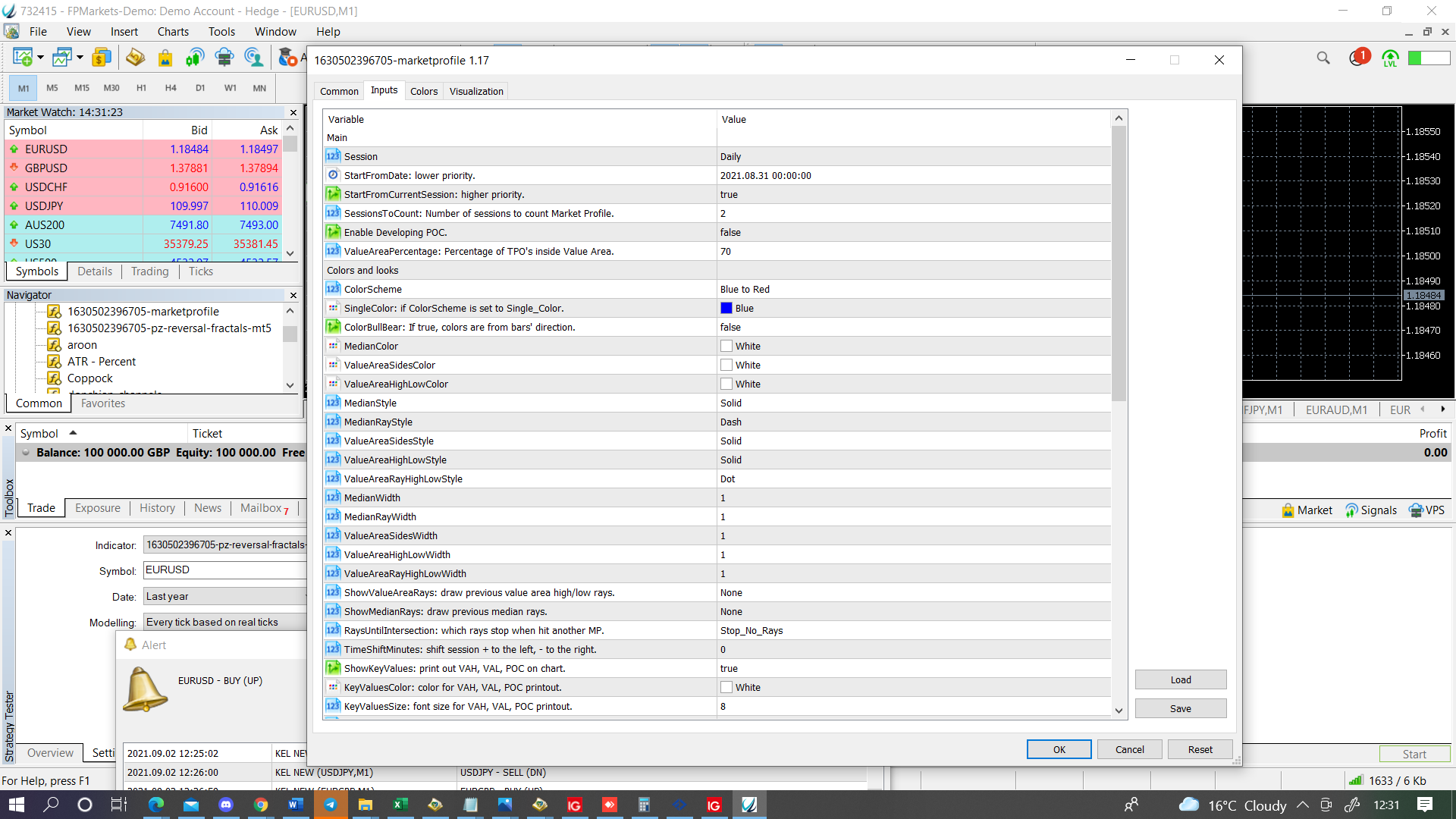Screen dimensions: 1456x819
Task: Toggle the Market Watch dollar icon
Action: (102, 58)
